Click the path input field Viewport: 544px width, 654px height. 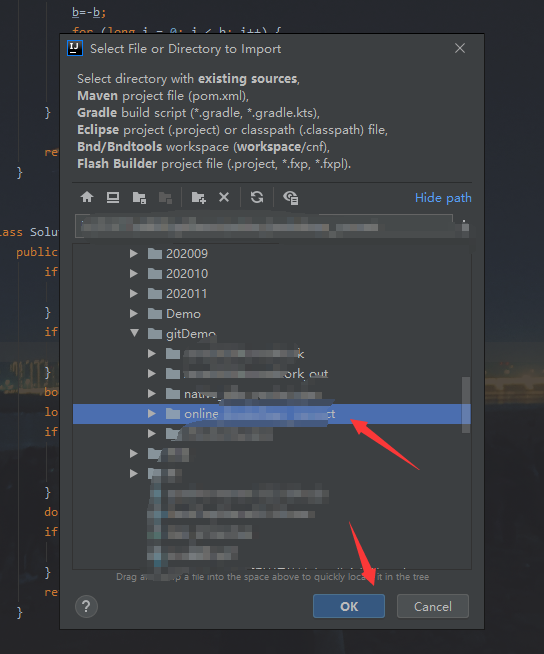[x=264, y=226]
